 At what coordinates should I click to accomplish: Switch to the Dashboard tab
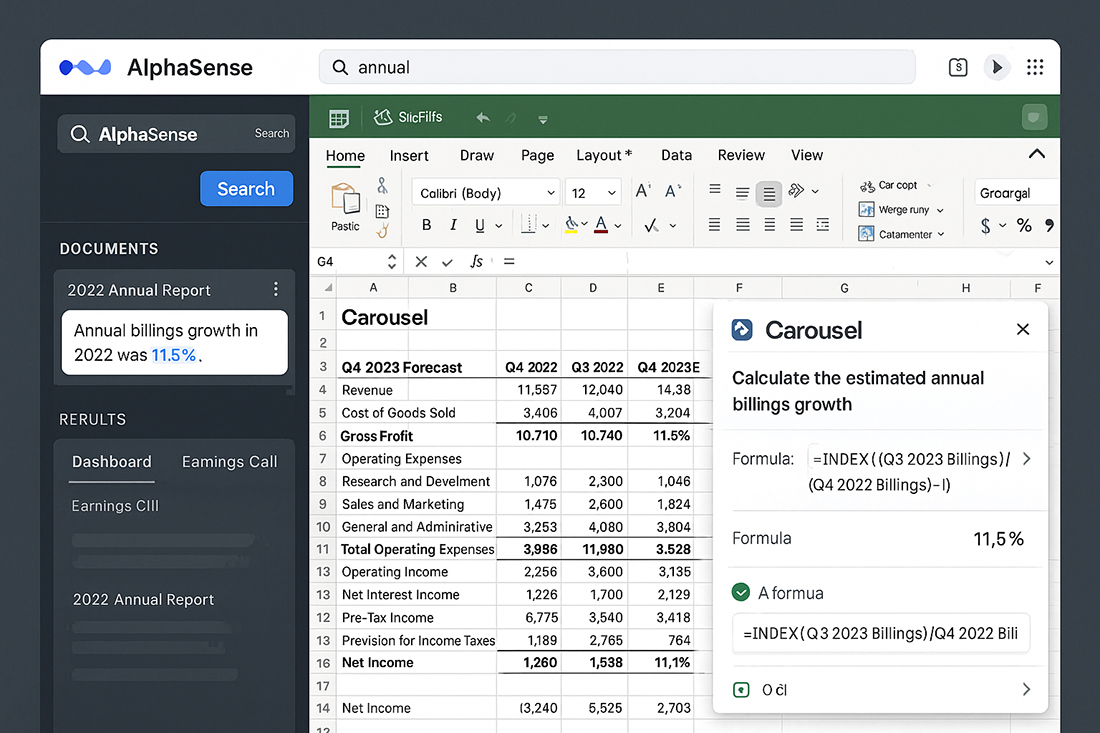click(112, 462)
